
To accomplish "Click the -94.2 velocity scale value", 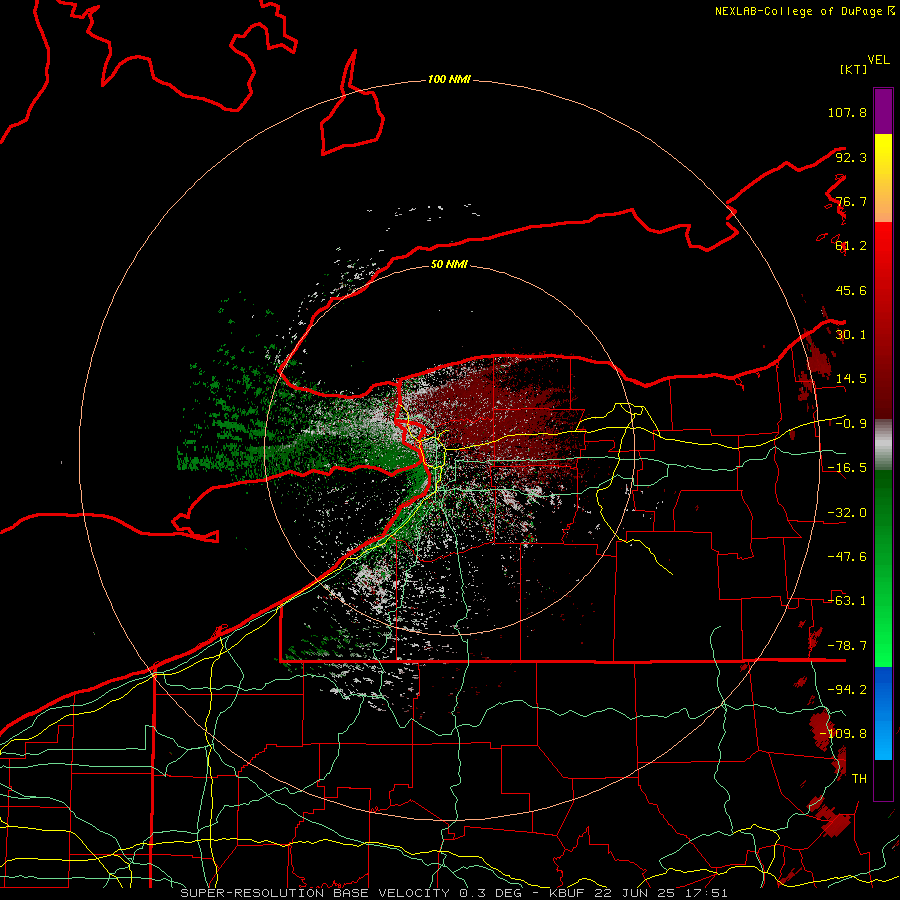I will click(x=847, y=690).
